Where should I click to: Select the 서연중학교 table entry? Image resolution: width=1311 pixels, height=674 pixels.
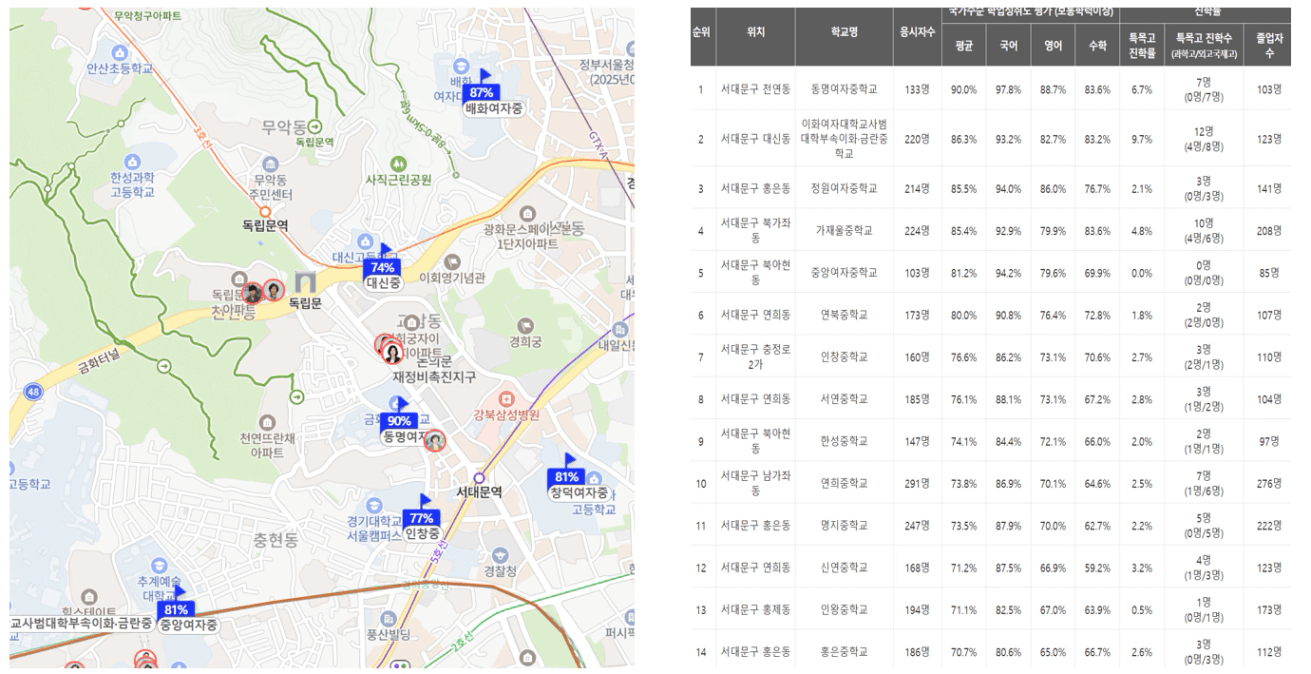pyautogui.click(x=844, y=399)
